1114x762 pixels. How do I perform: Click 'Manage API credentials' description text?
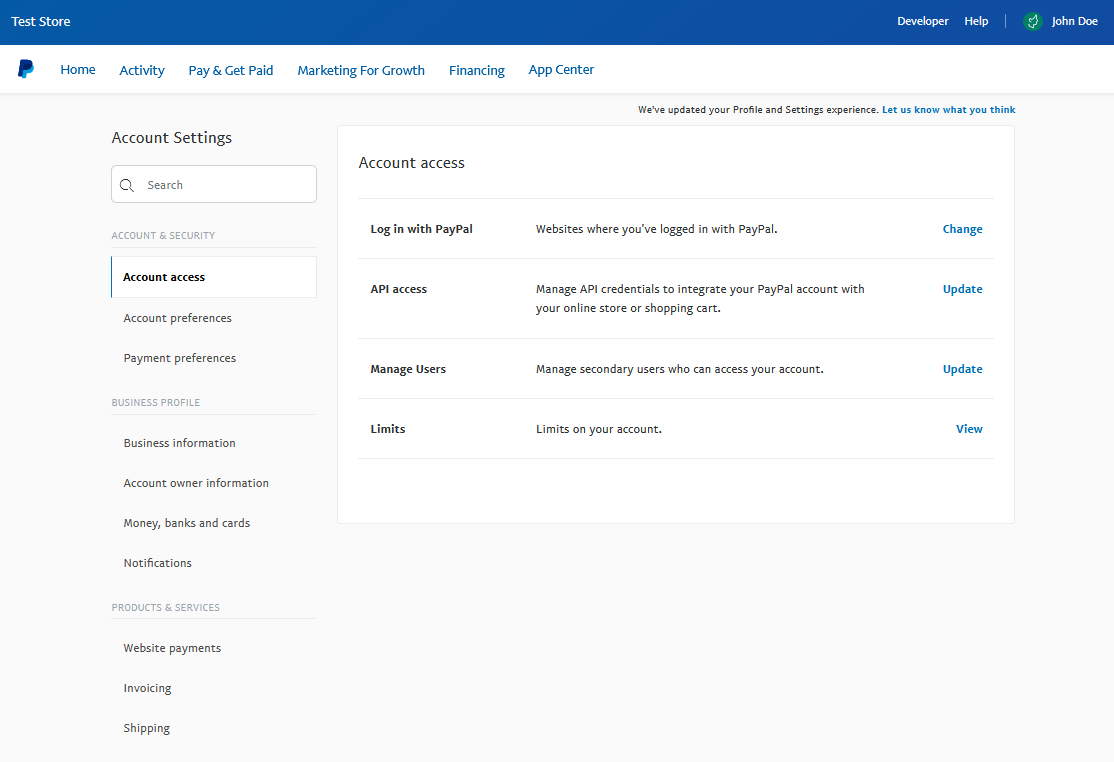pyautogui.click(x=700, y=298)
